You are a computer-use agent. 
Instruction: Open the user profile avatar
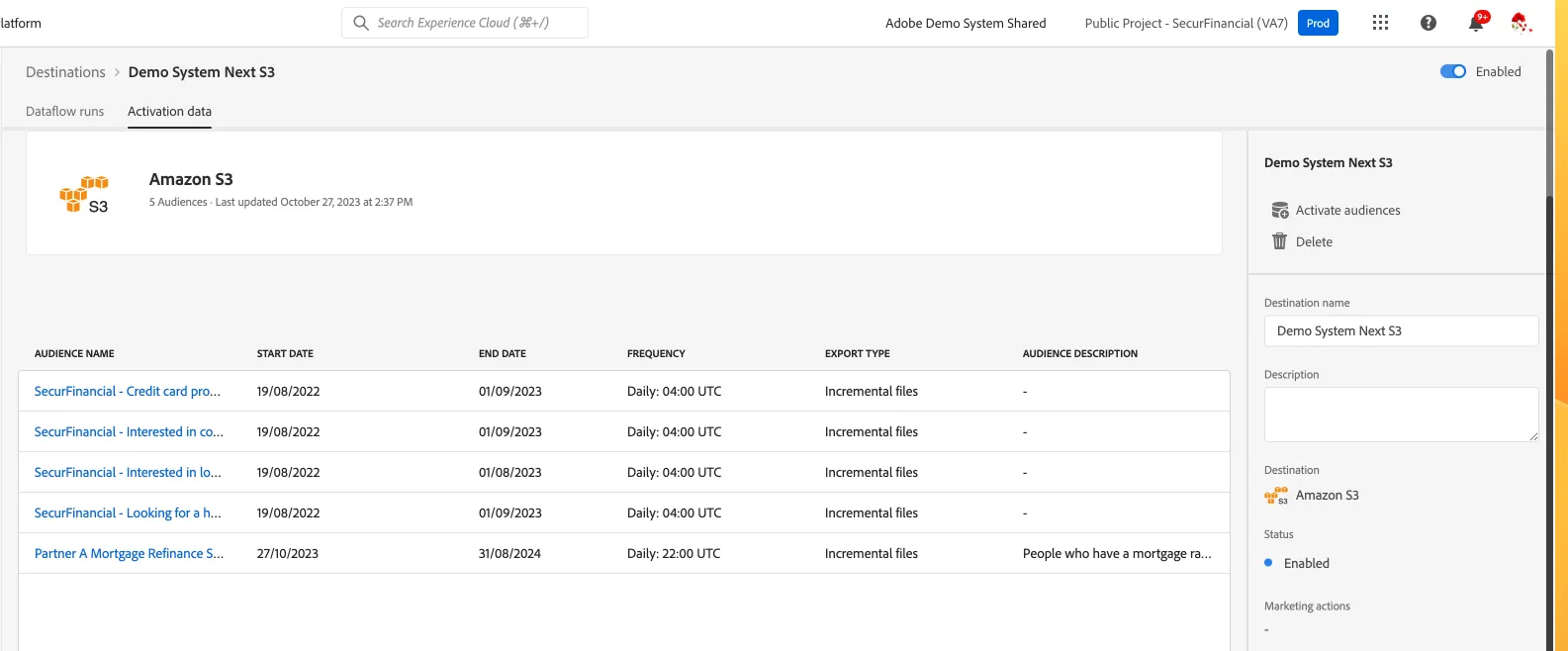(1521, 23)
